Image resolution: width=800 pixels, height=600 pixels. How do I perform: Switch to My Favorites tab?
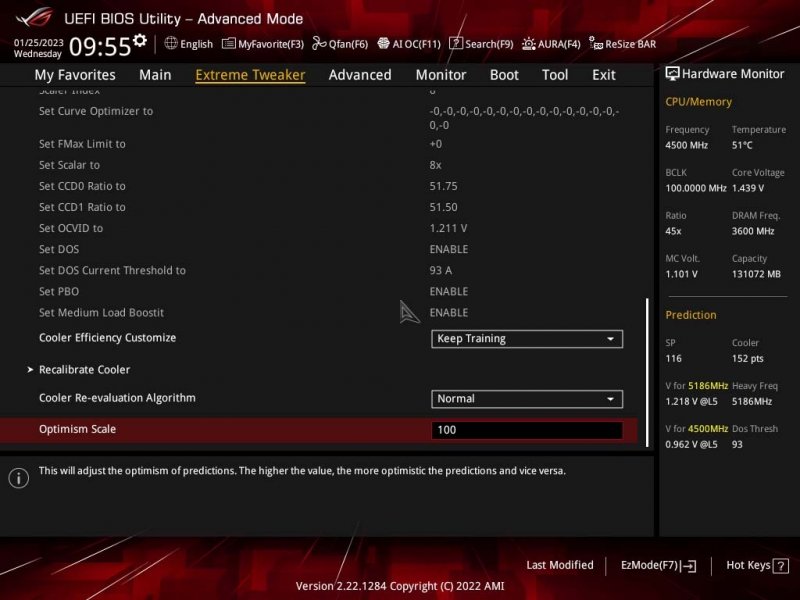75,75
